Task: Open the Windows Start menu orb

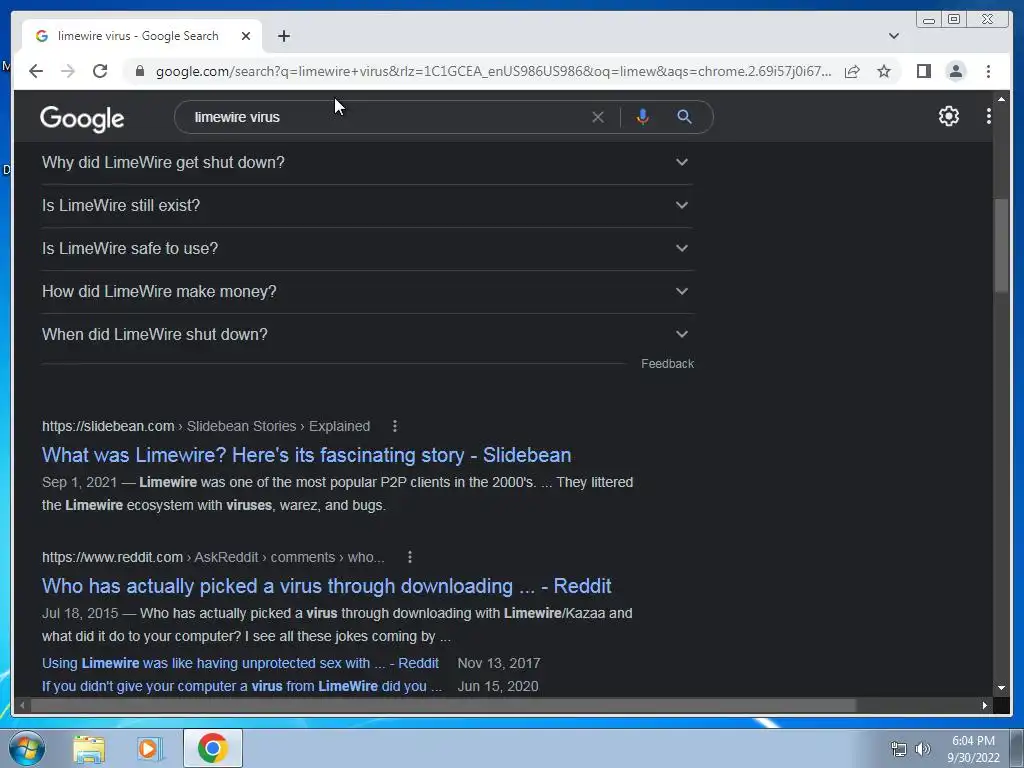Action: (27, 748)
